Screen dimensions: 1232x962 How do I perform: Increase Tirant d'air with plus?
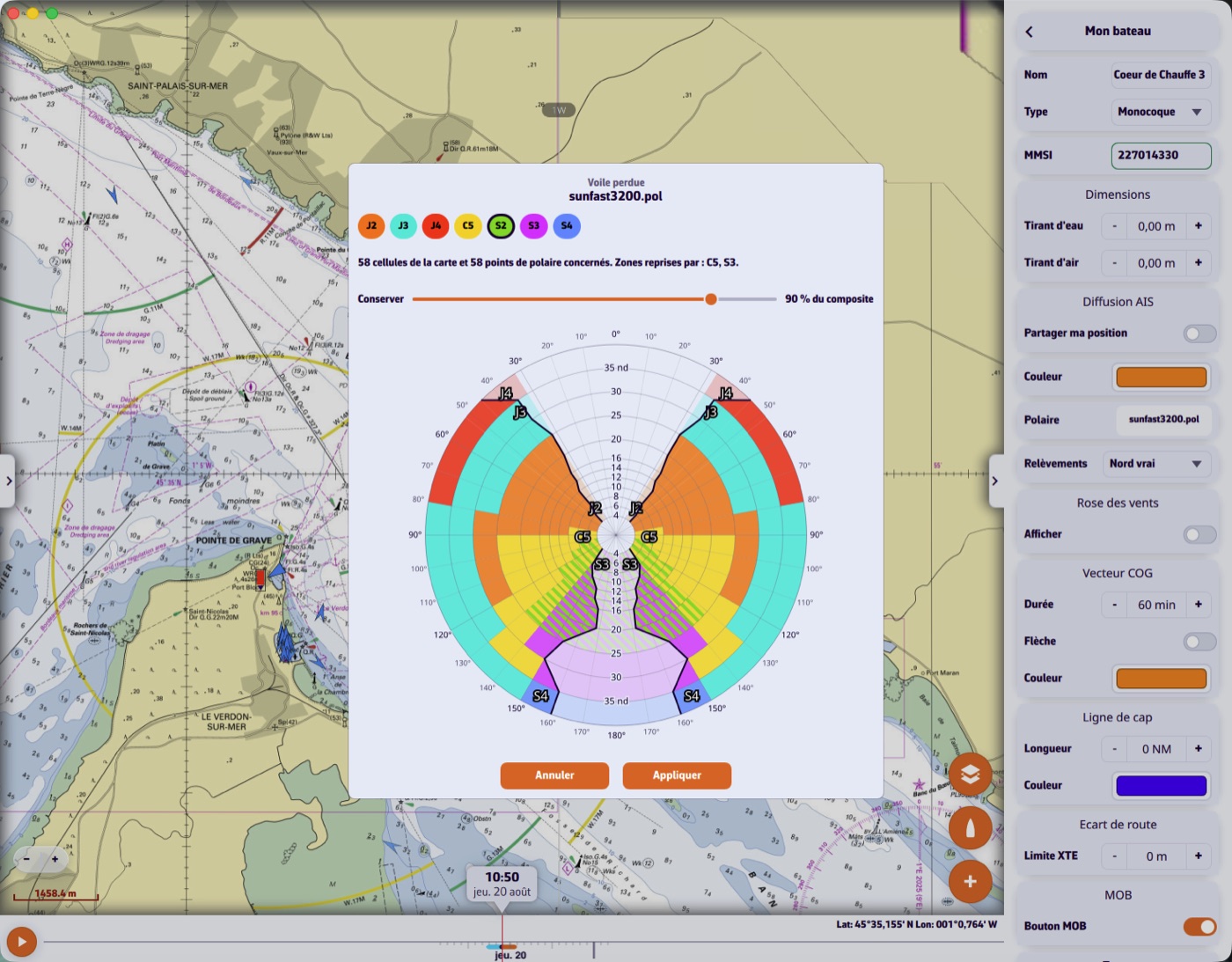1198,263
